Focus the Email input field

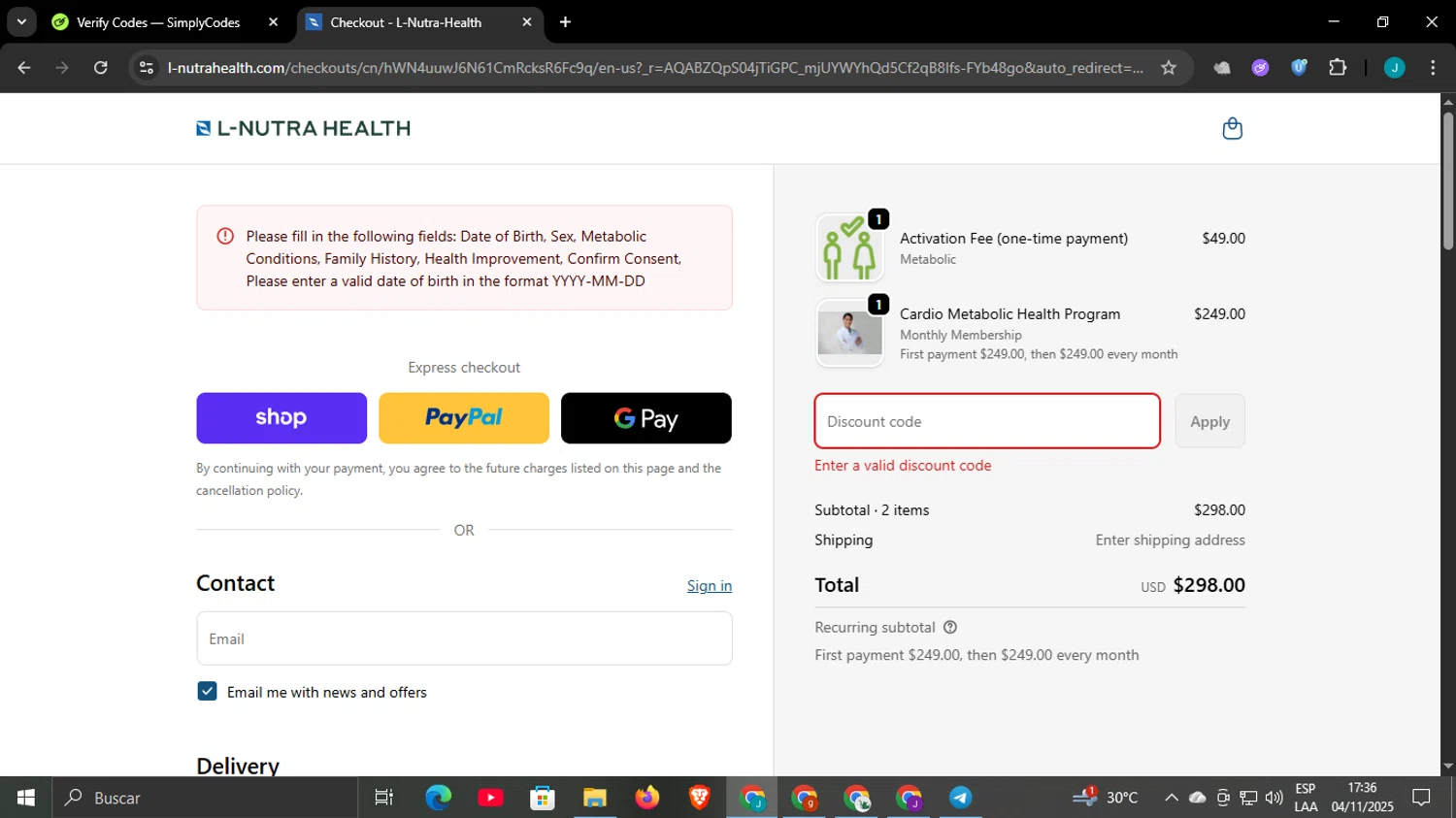click(464, 638)
